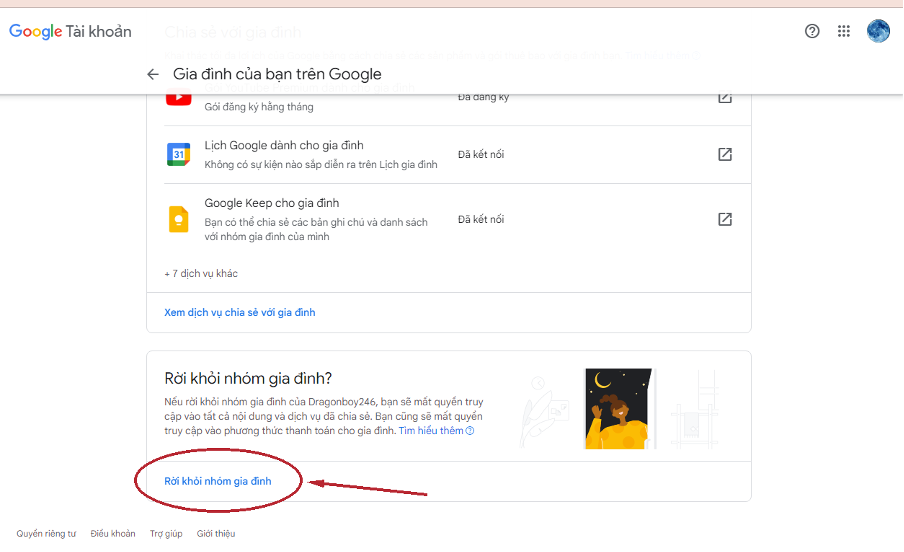904x552 pixels.
Task: Open the Google apps grid launcher
Action: 844,31
